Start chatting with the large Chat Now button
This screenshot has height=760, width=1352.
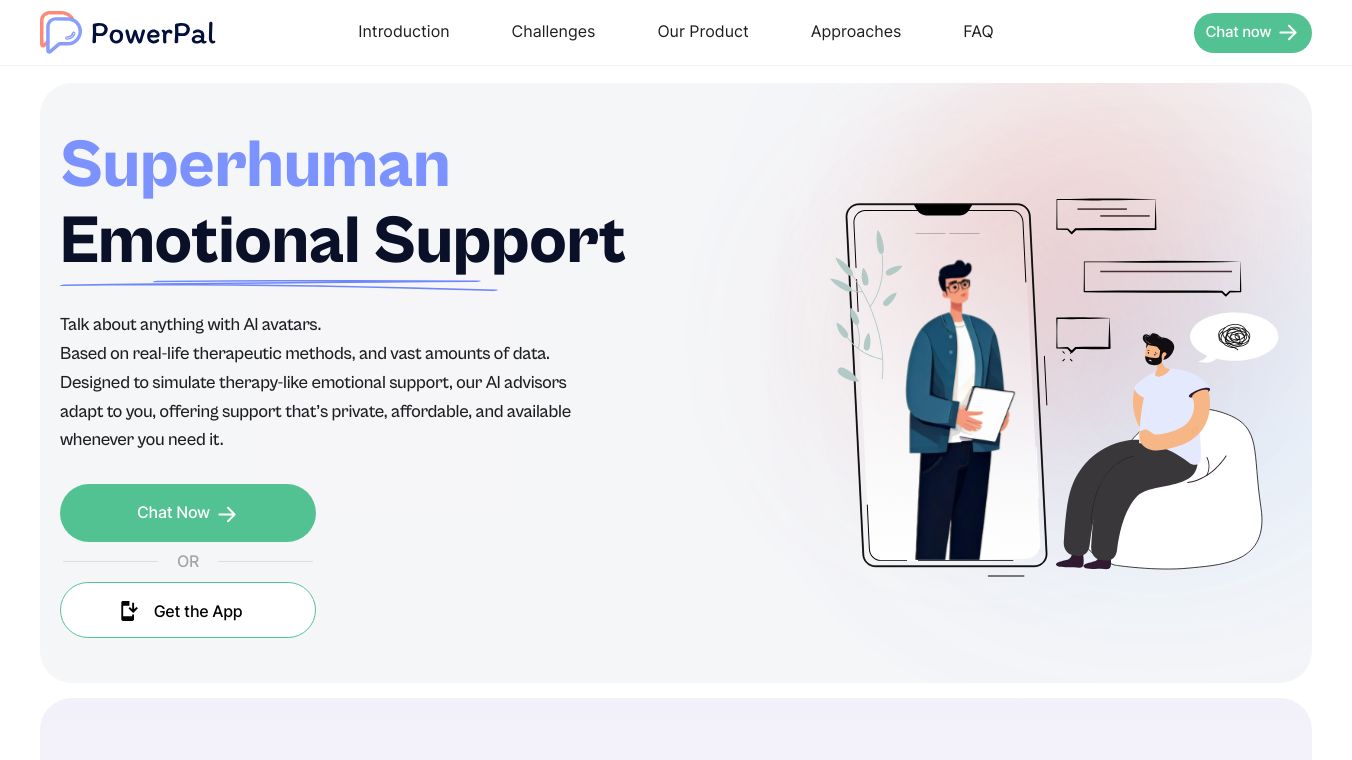188,513
